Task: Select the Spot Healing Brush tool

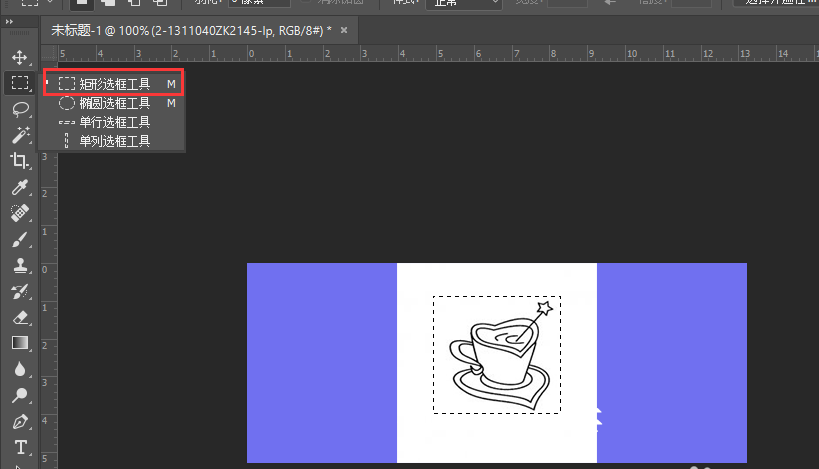Action: coord(19,213)
